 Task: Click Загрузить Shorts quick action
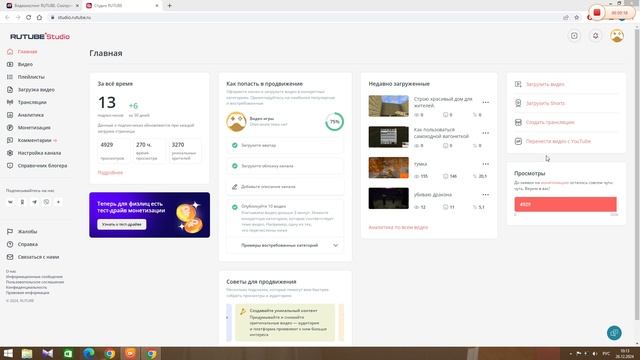(545, 103)
